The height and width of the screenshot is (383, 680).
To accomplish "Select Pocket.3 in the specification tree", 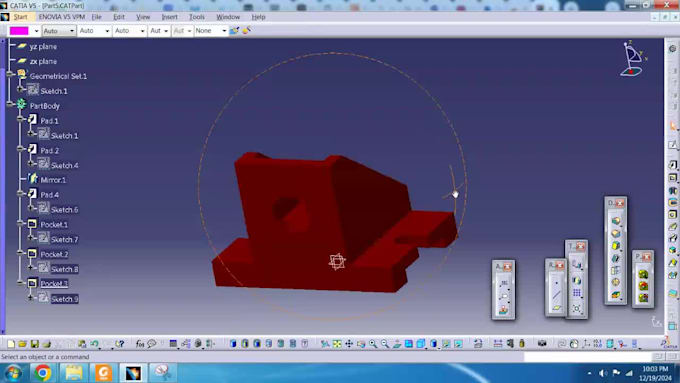I will point(54,284).
